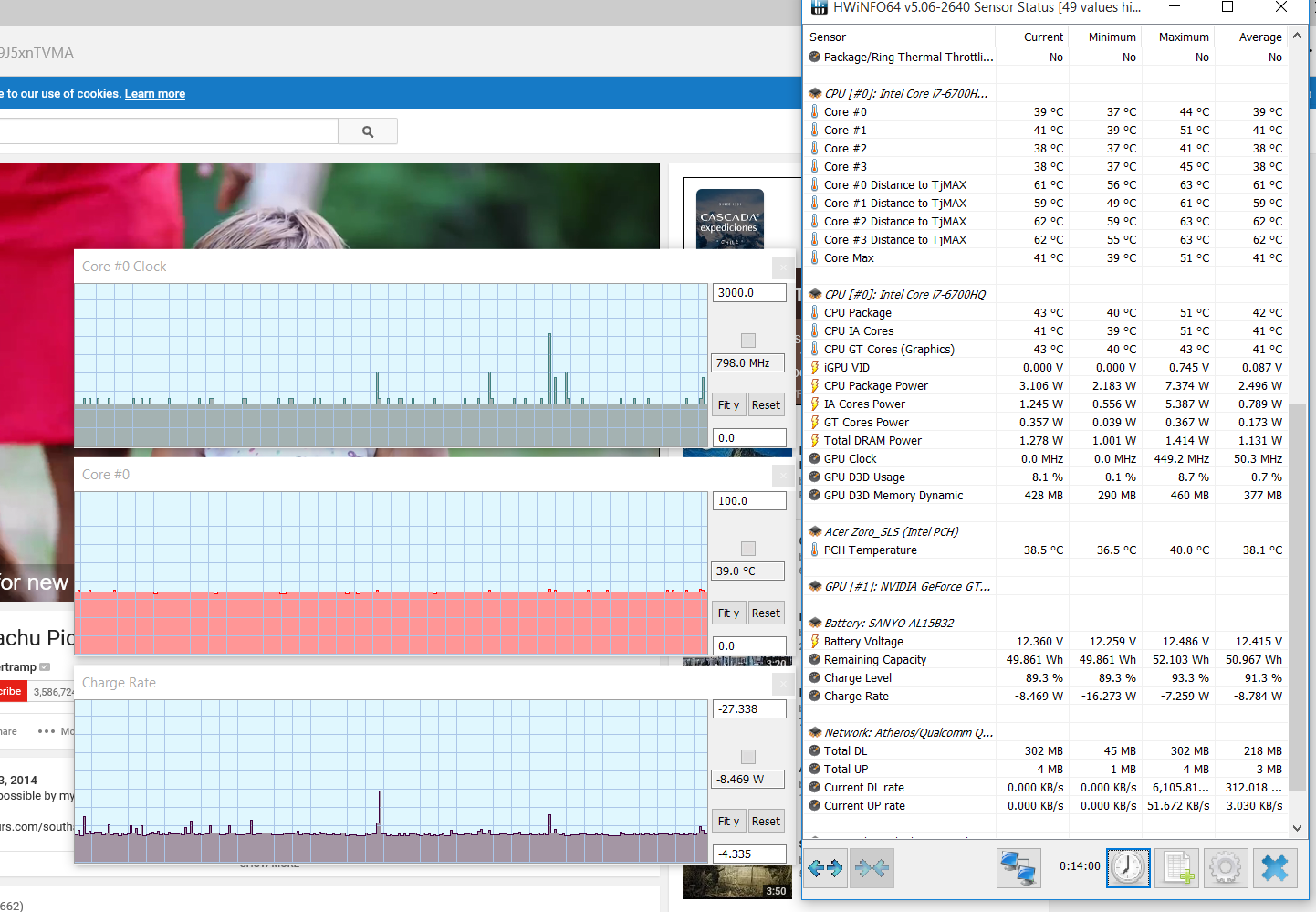Click the circle icon beside GPU Clock
Viewport: 1316px width, 912px height.
click(x=815, y=458)
